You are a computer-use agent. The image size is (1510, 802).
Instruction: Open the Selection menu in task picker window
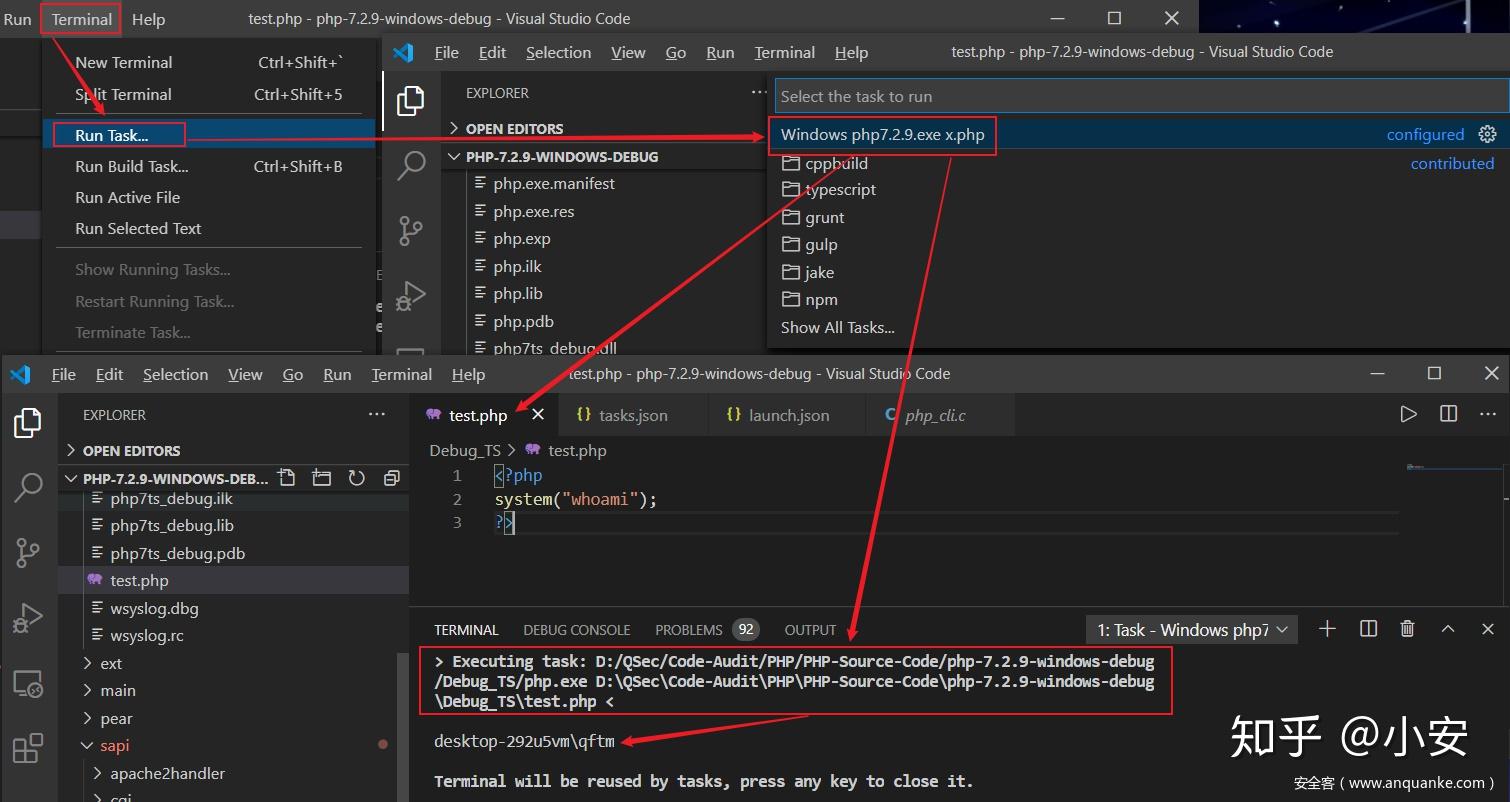558,52
